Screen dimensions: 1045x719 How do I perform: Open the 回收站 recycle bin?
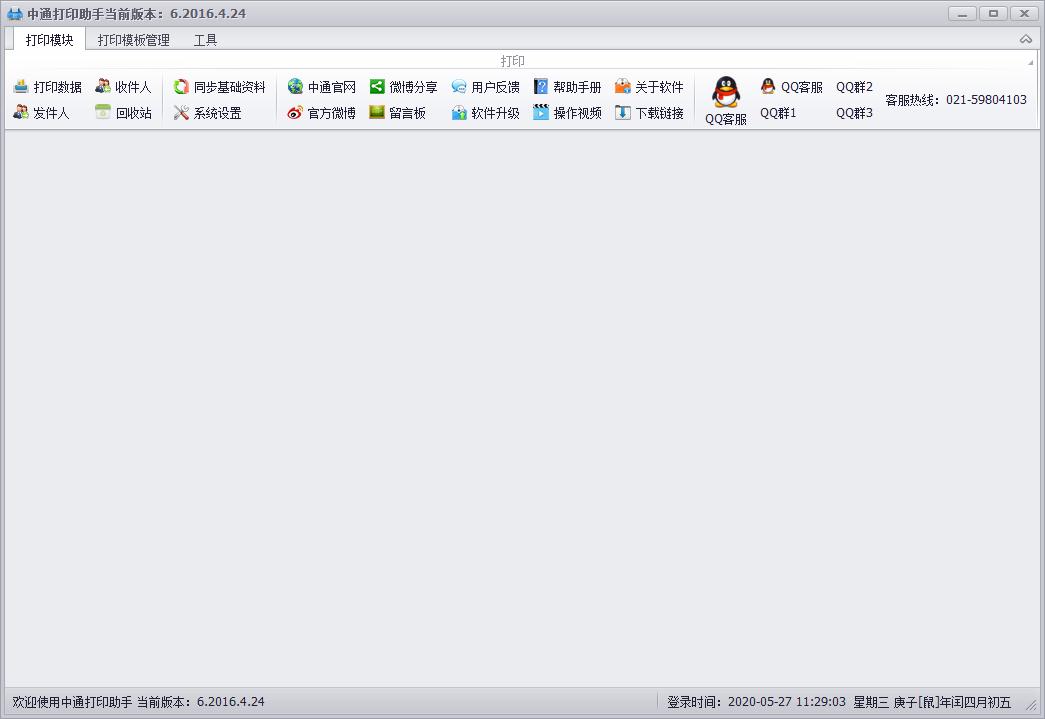123,113
